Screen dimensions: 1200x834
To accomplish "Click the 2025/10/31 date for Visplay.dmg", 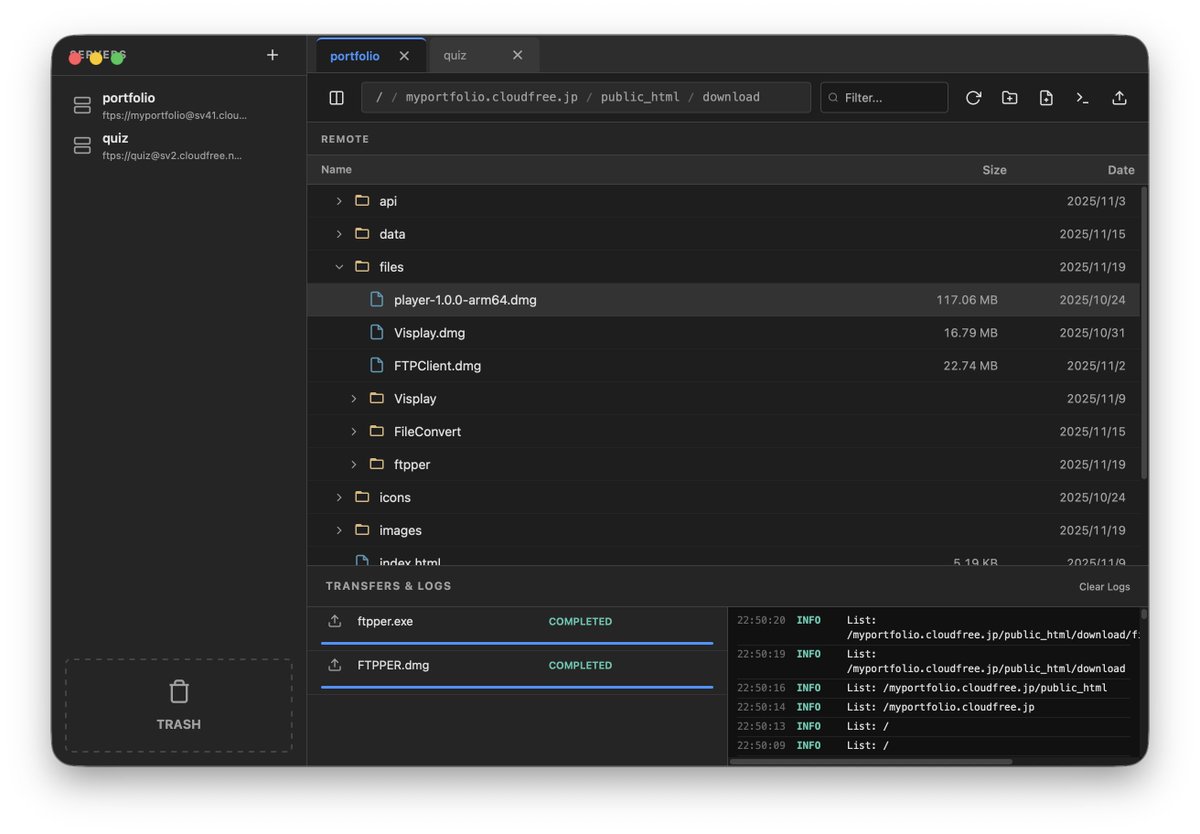I will pos(1092,333).
